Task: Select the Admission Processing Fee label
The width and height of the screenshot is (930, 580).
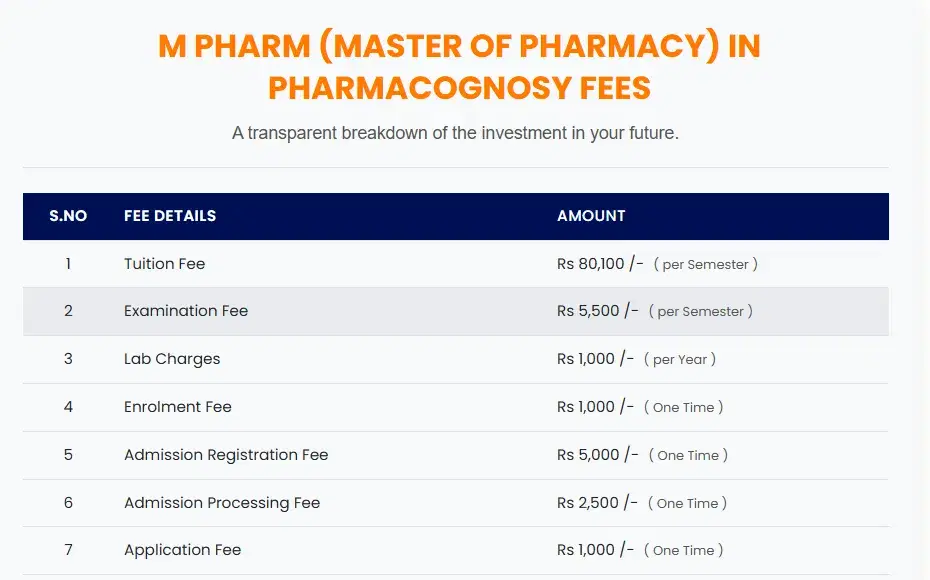Action: 222,503
